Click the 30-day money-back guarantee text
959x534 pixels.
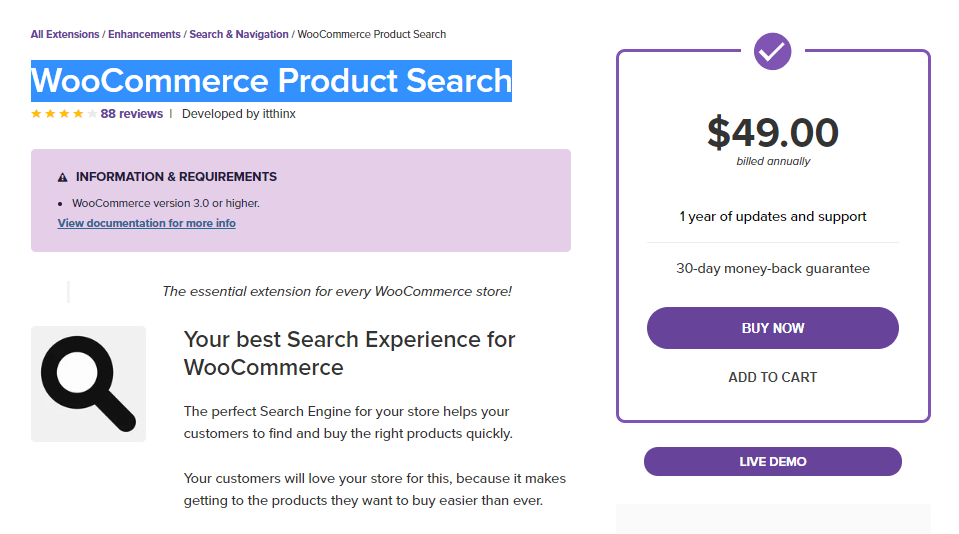pos(772,269)
